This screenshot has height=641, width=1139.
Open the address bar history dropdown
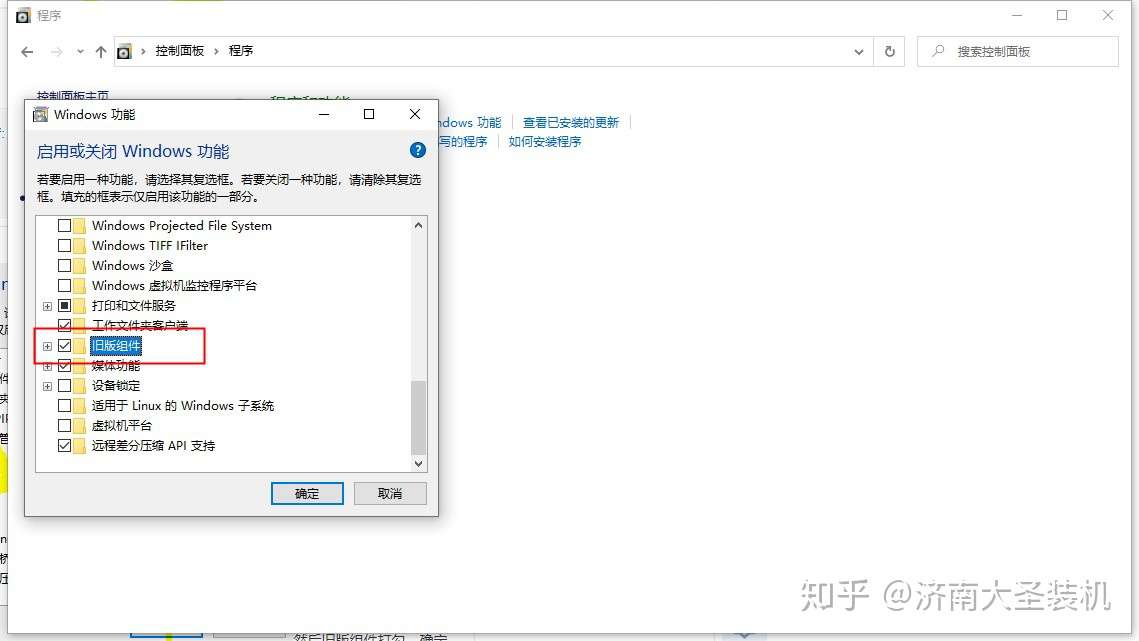point(859,52)
